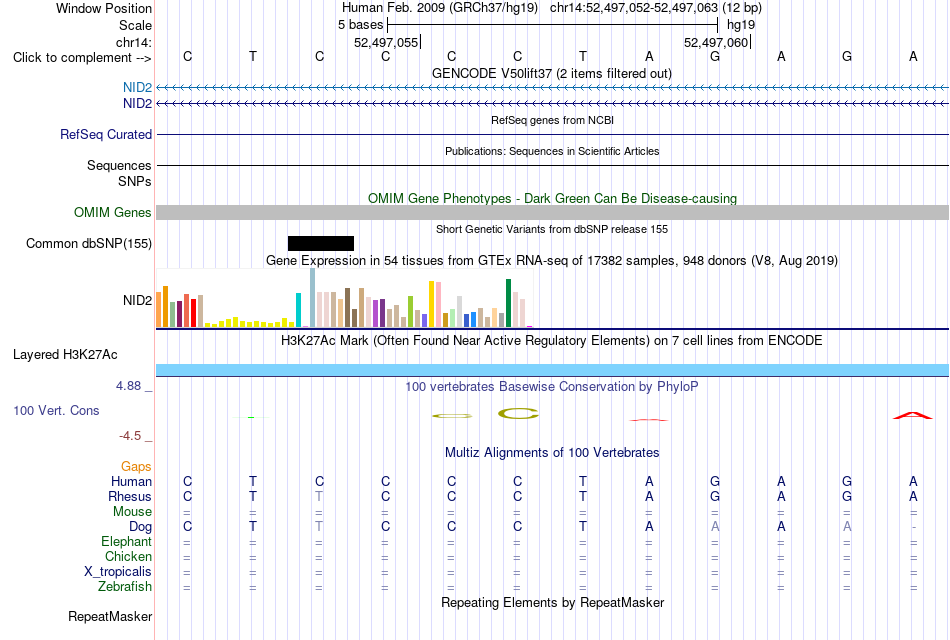Select the Human species row label

(x=131, y=481)
